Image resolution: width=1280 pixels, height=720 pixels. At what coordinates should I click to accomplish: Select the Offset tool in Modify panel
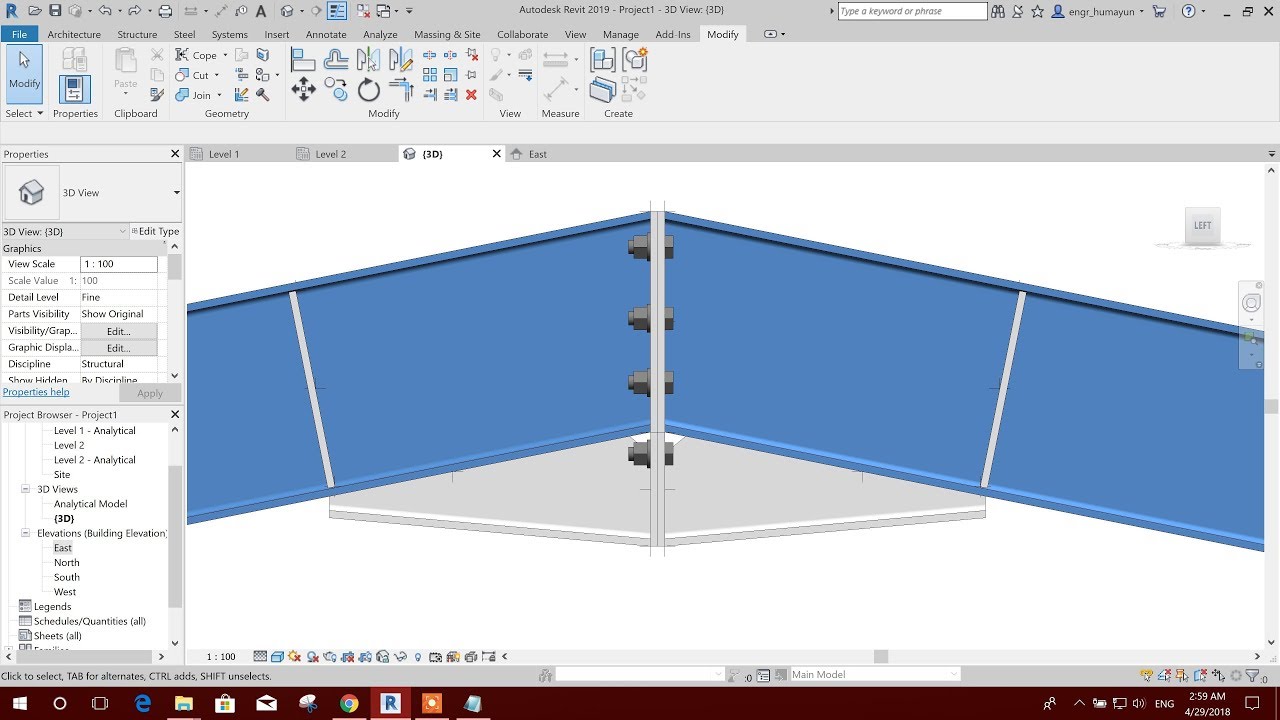click(337, 59)
